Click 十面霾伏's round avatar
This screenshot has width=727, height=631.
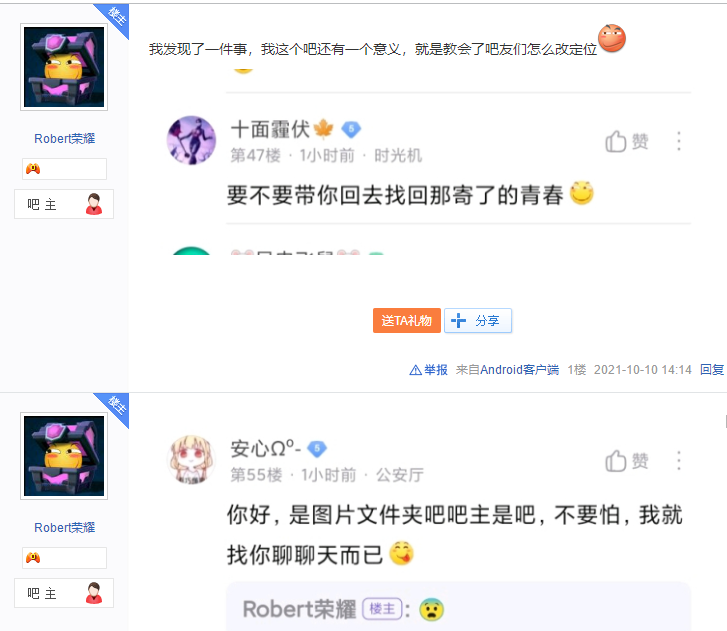point(191,140)
